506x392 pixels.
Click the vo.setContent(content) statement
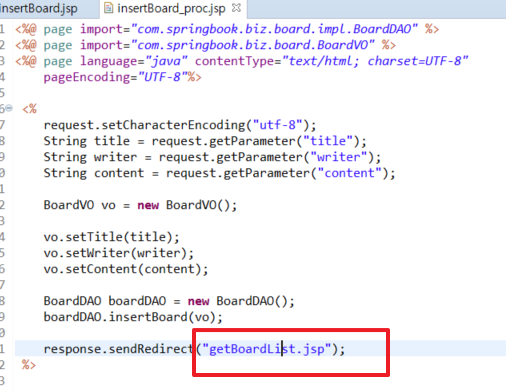(x=126, y=269)
